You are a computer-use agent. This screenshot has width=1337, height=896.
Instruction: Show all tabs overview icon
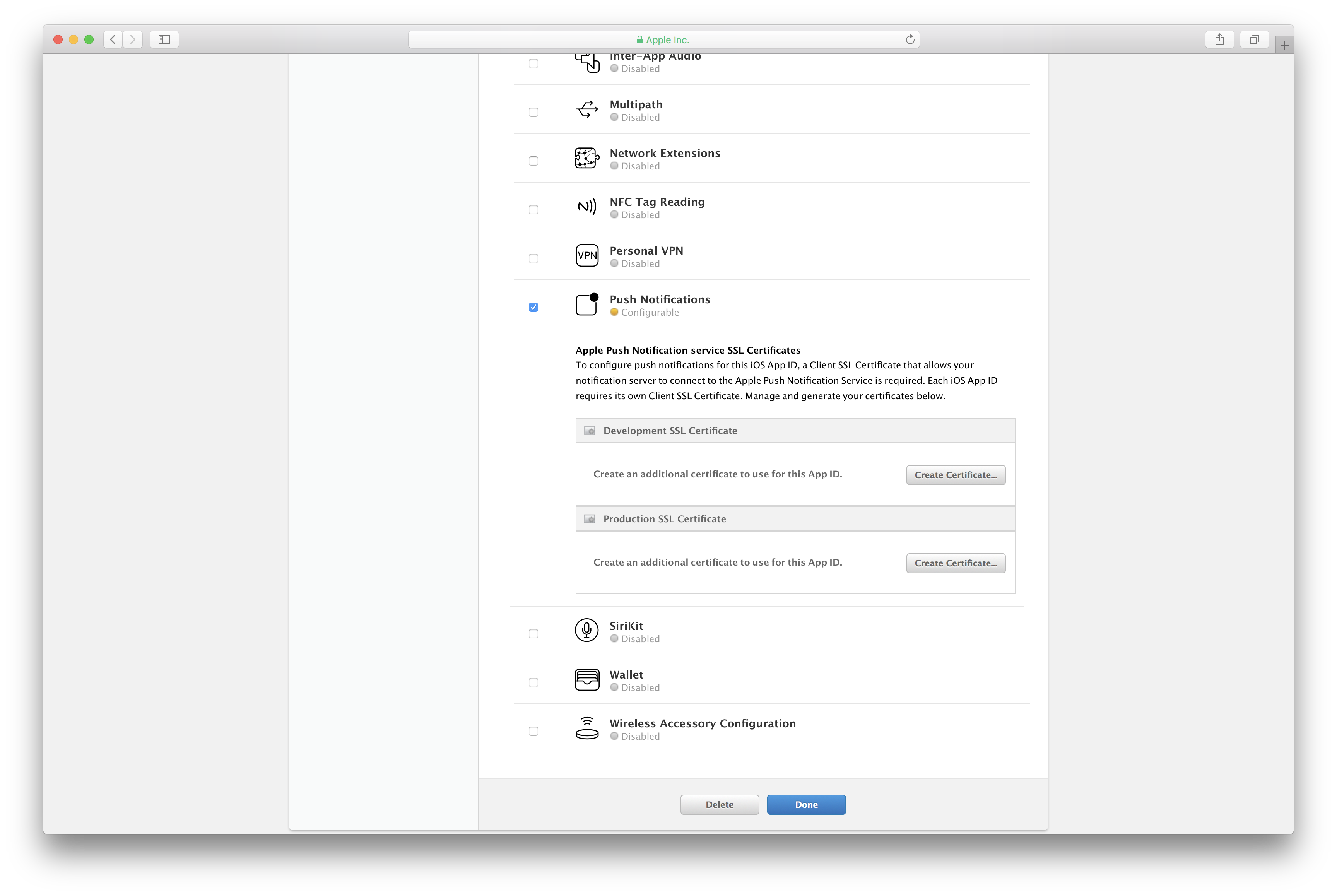[1254, 39]
